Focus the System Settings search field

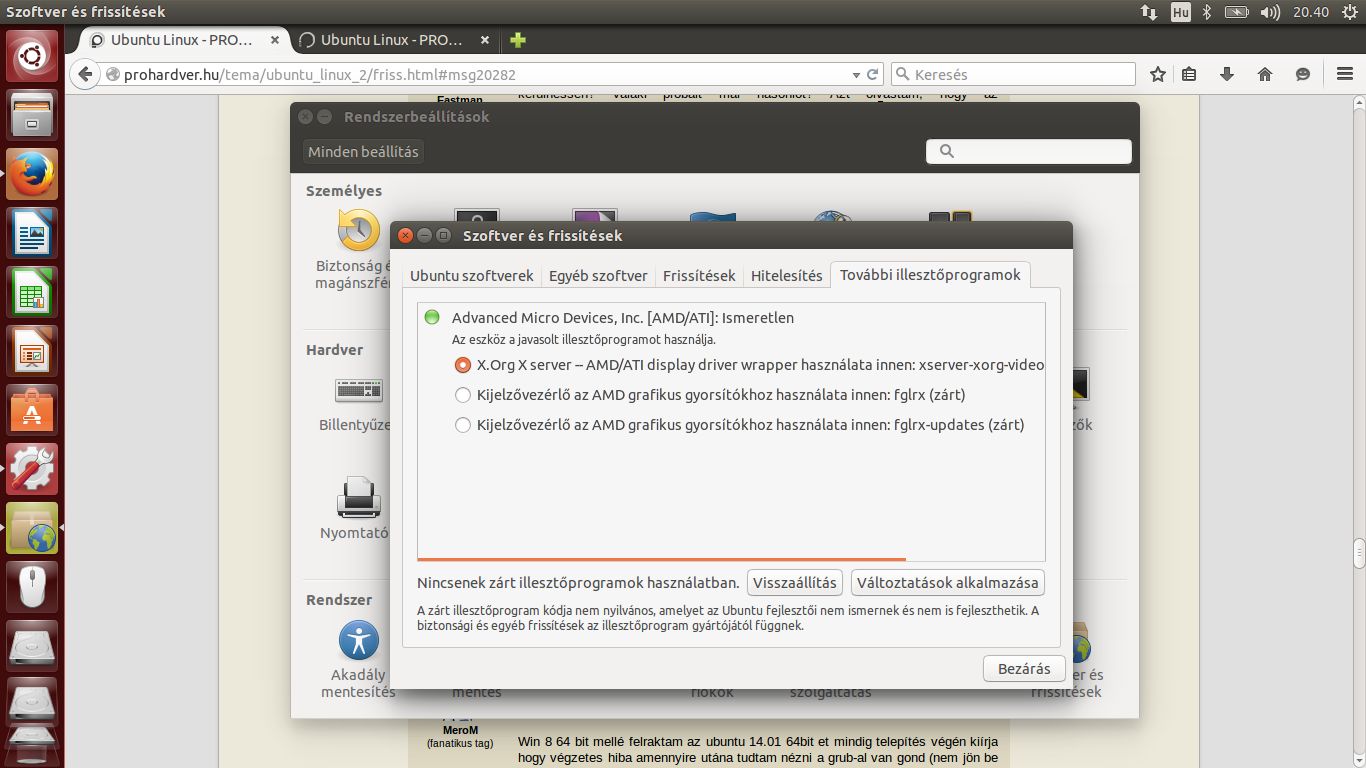(1029, 151)
